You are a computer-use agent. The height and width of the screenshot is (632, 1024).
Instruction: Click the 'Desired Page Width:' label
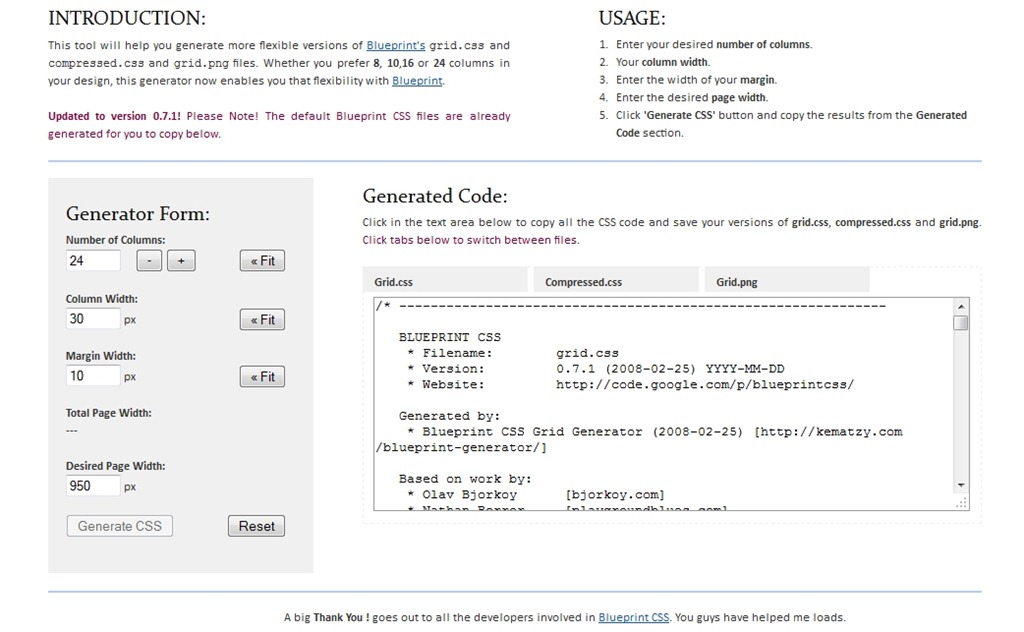116,466
